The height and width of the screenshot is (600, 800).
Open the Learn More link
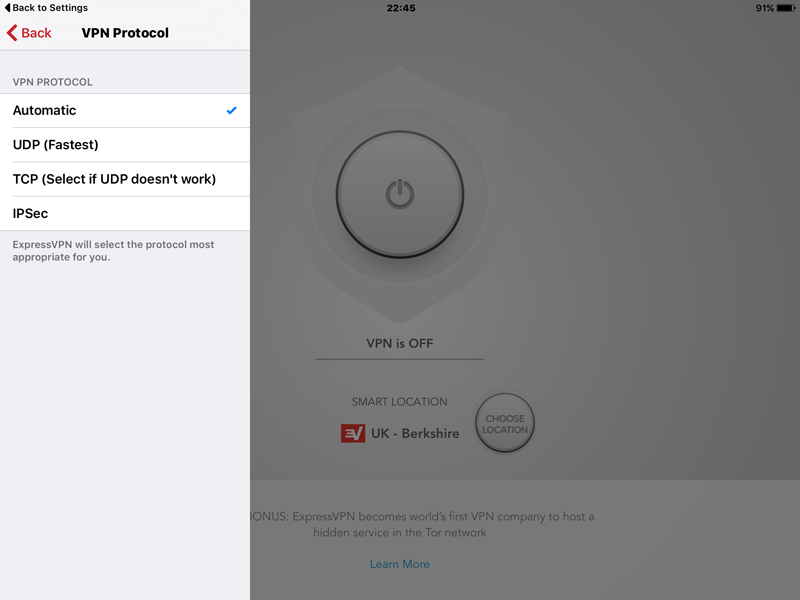click(399, 564)
